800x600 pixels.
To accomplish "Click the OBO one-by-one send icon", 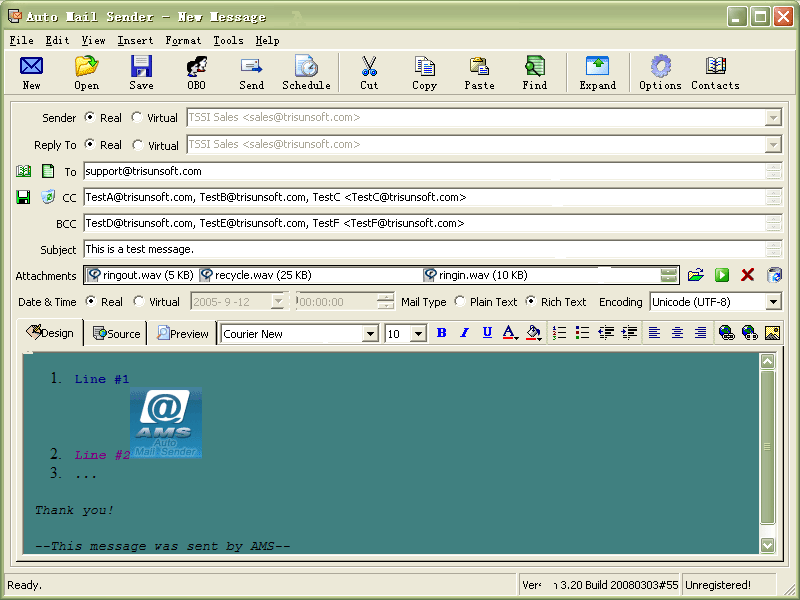I will pyautogui.click(x=196, y=72).
